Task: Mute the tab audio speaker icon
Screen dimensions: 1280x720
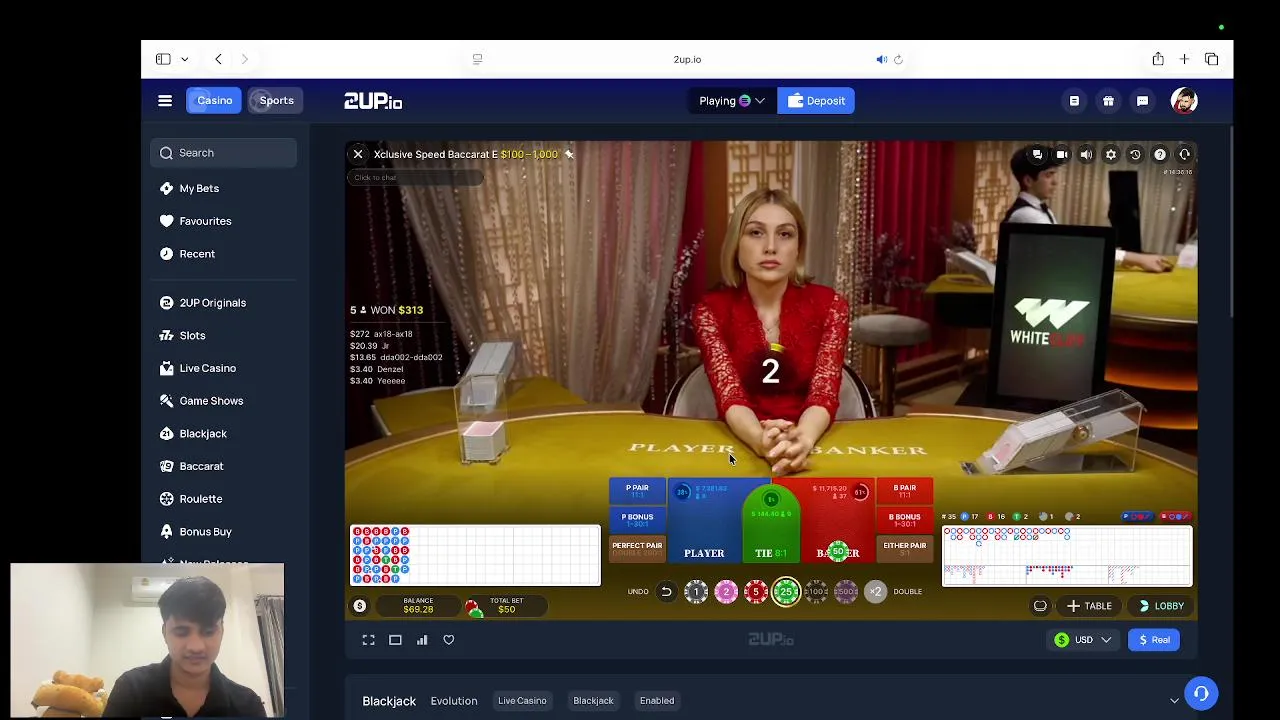Action: point(881,59)
